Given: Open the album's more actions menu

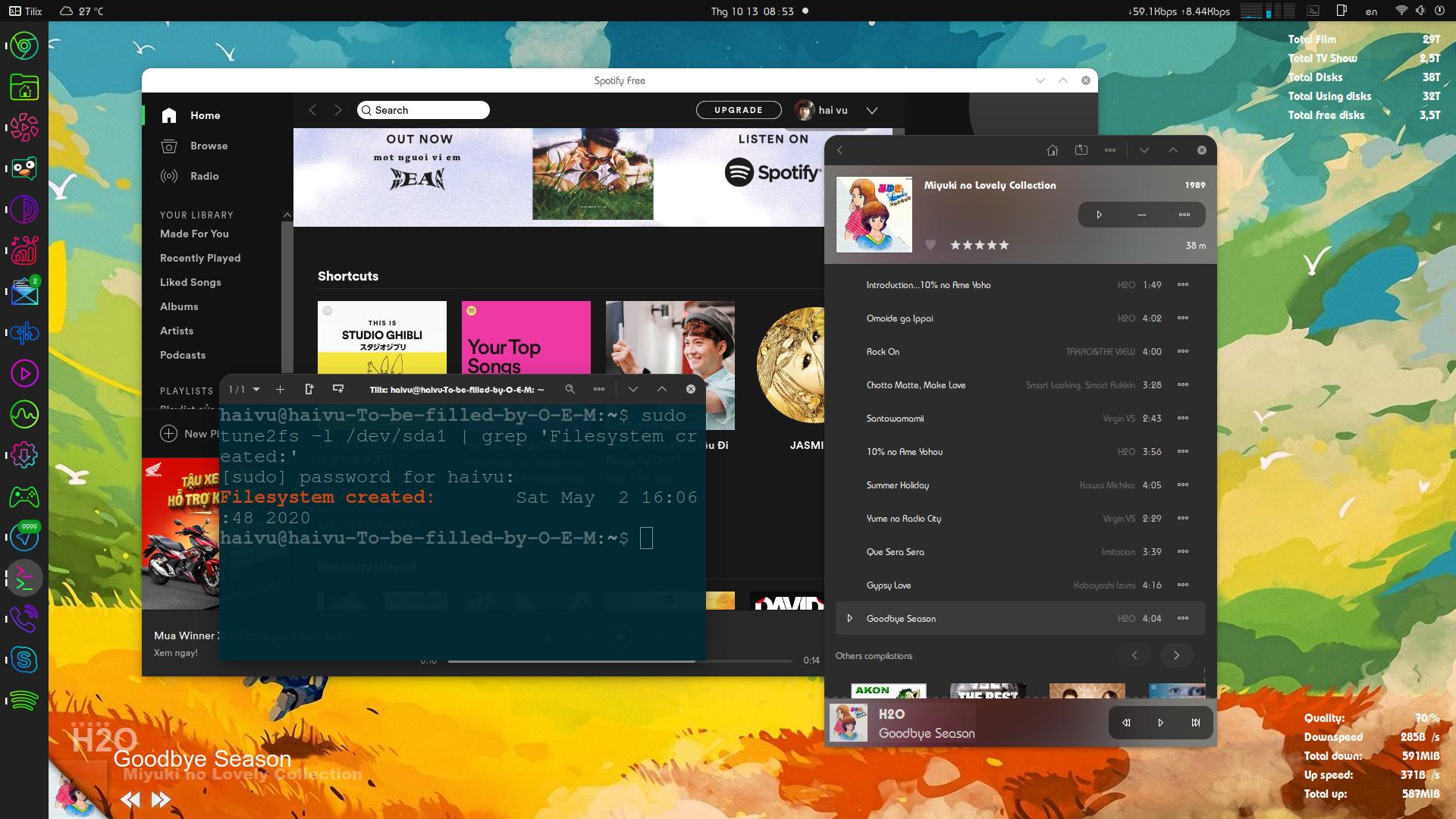Looking at the screenshot, I should pyautogui.click(x=1185, y=215).
